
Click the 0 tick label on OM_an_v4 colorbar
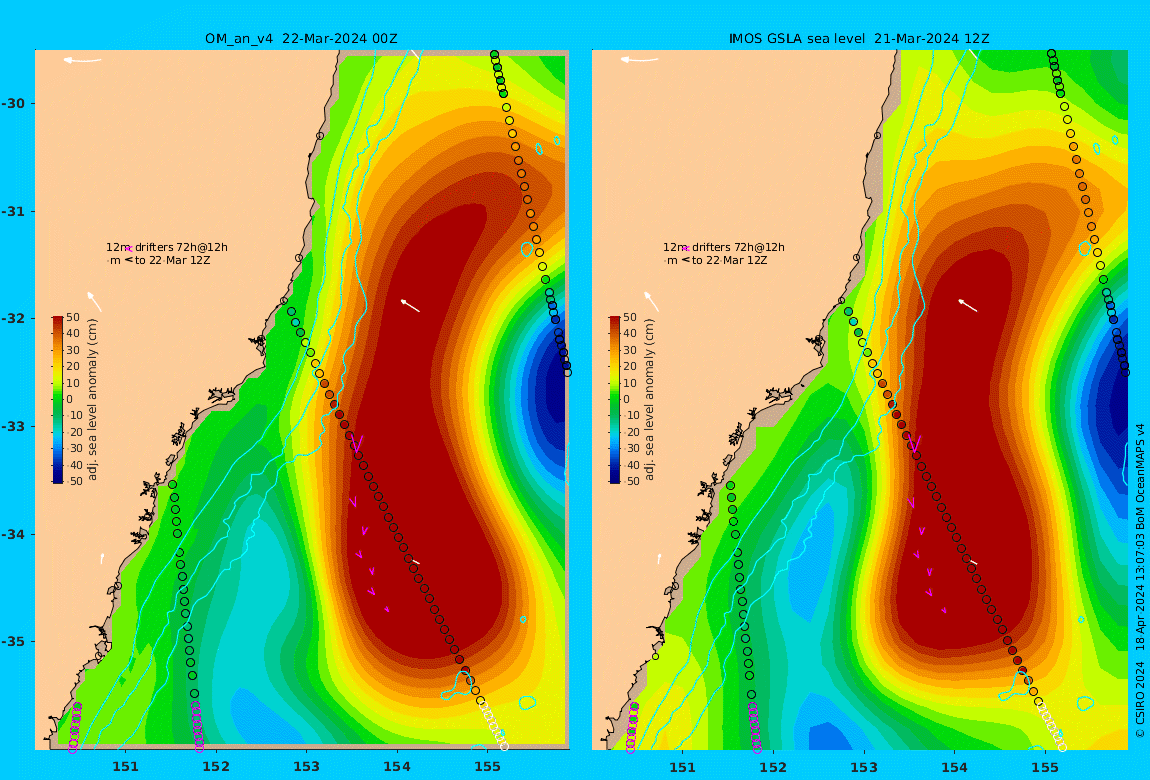click(x=70, y=400)
